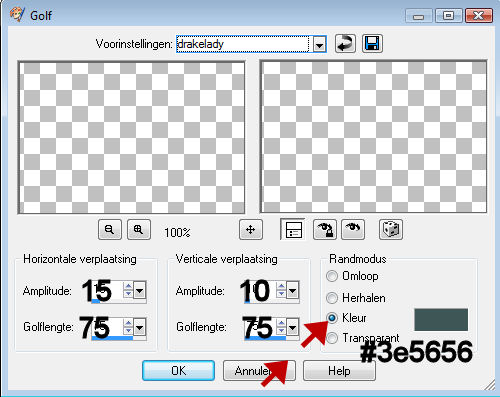Adjust vertical Golflengte spinner arrows

click(x=281, y=326)
